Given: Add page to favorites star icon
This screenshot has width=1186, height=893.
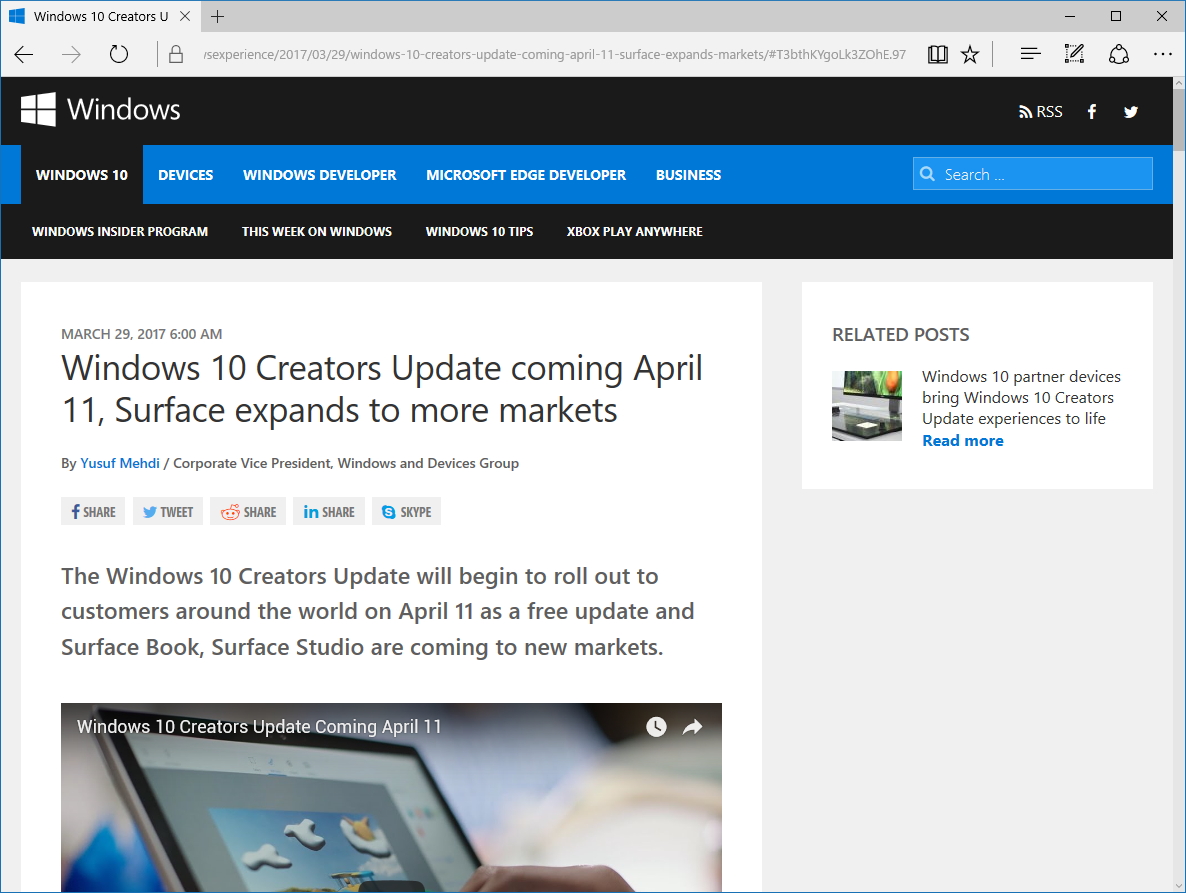Looking at the screenshot, I should [x=970, y=54].
